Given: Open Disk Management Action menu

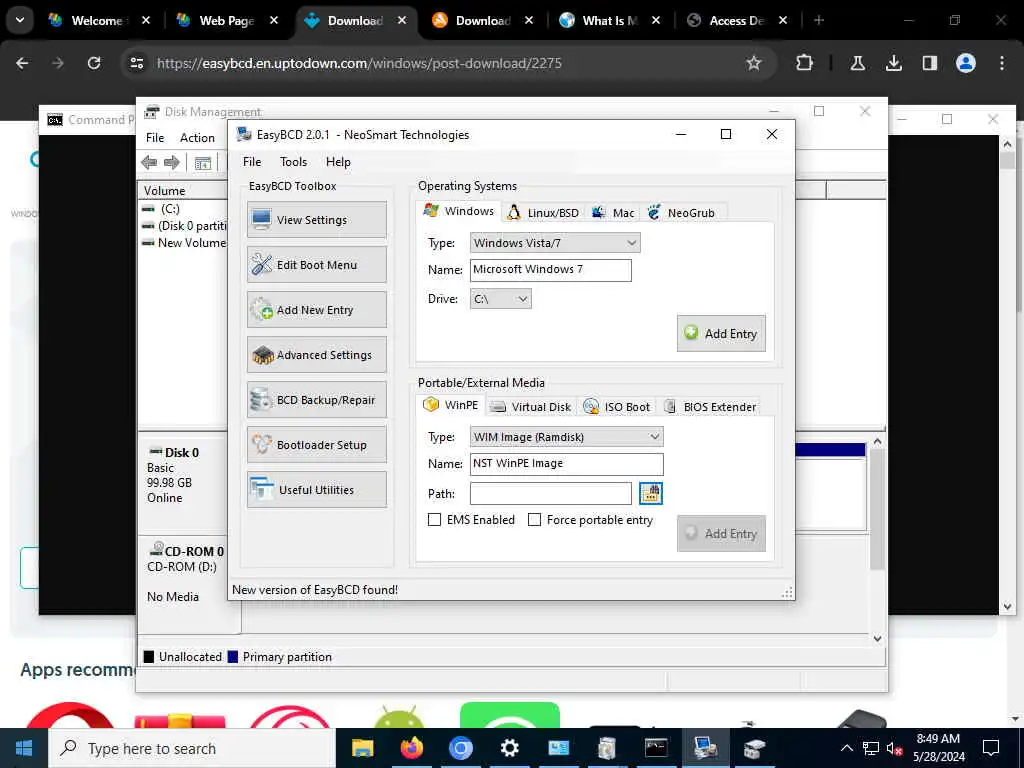Looking at the screenshot, I should click(197, 138).
